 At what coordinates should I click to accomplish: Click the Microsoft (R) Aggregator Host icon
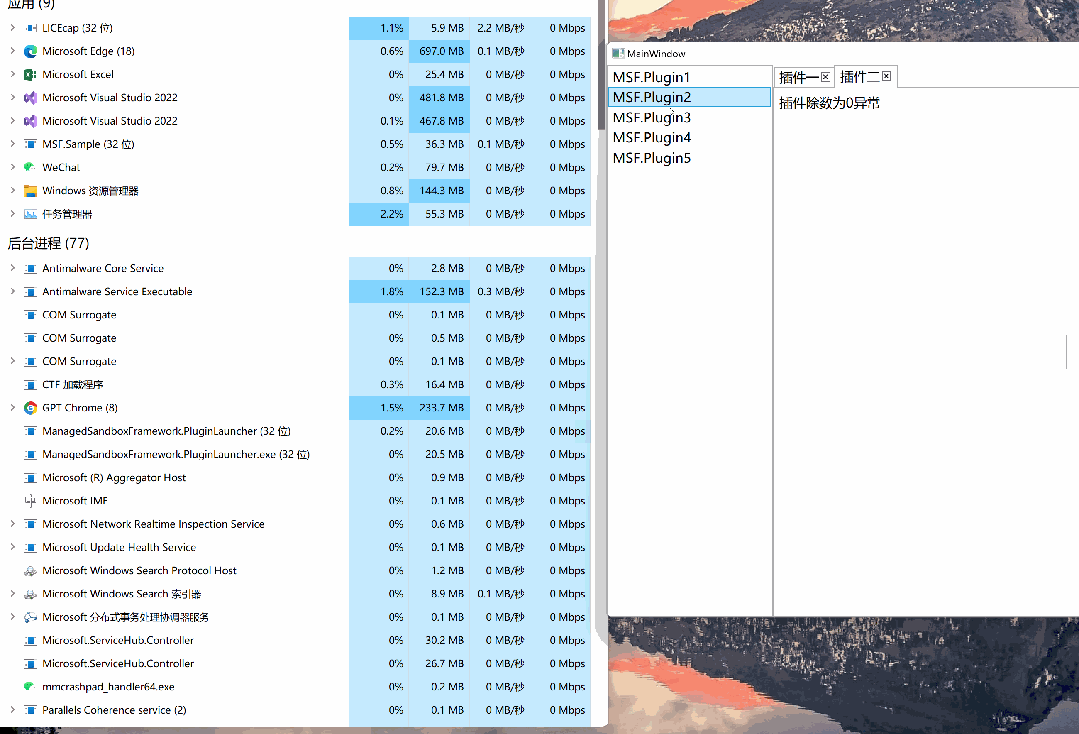(x=30, y=477)
